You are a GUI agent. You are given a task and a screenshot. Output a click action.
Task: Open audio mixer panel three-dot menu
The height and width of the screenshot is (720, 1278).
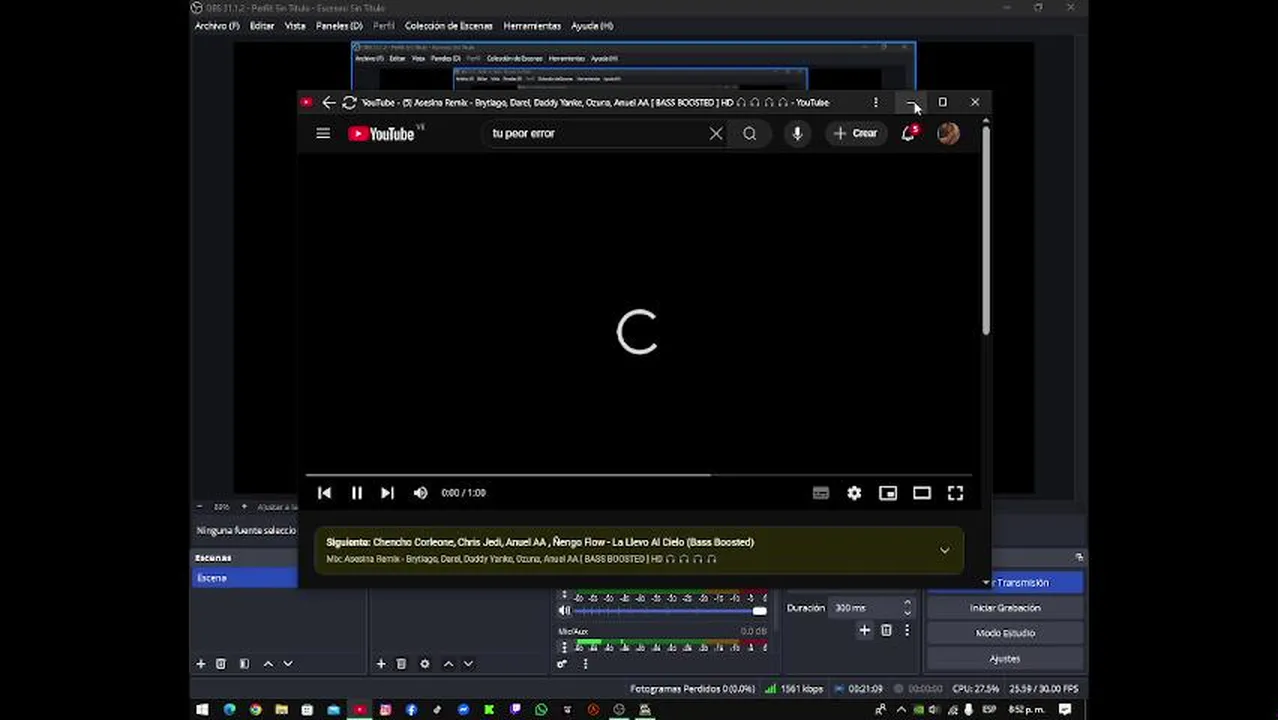click(585, 664)
